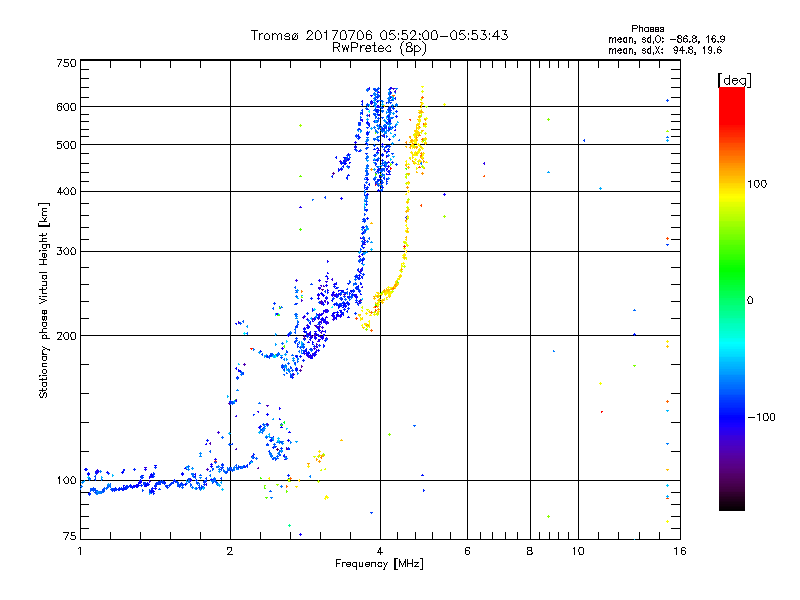This screenshot has height=600, width=800.
Task: Click the rainbow phase colorbar
Action: click(x=732, y=299)
